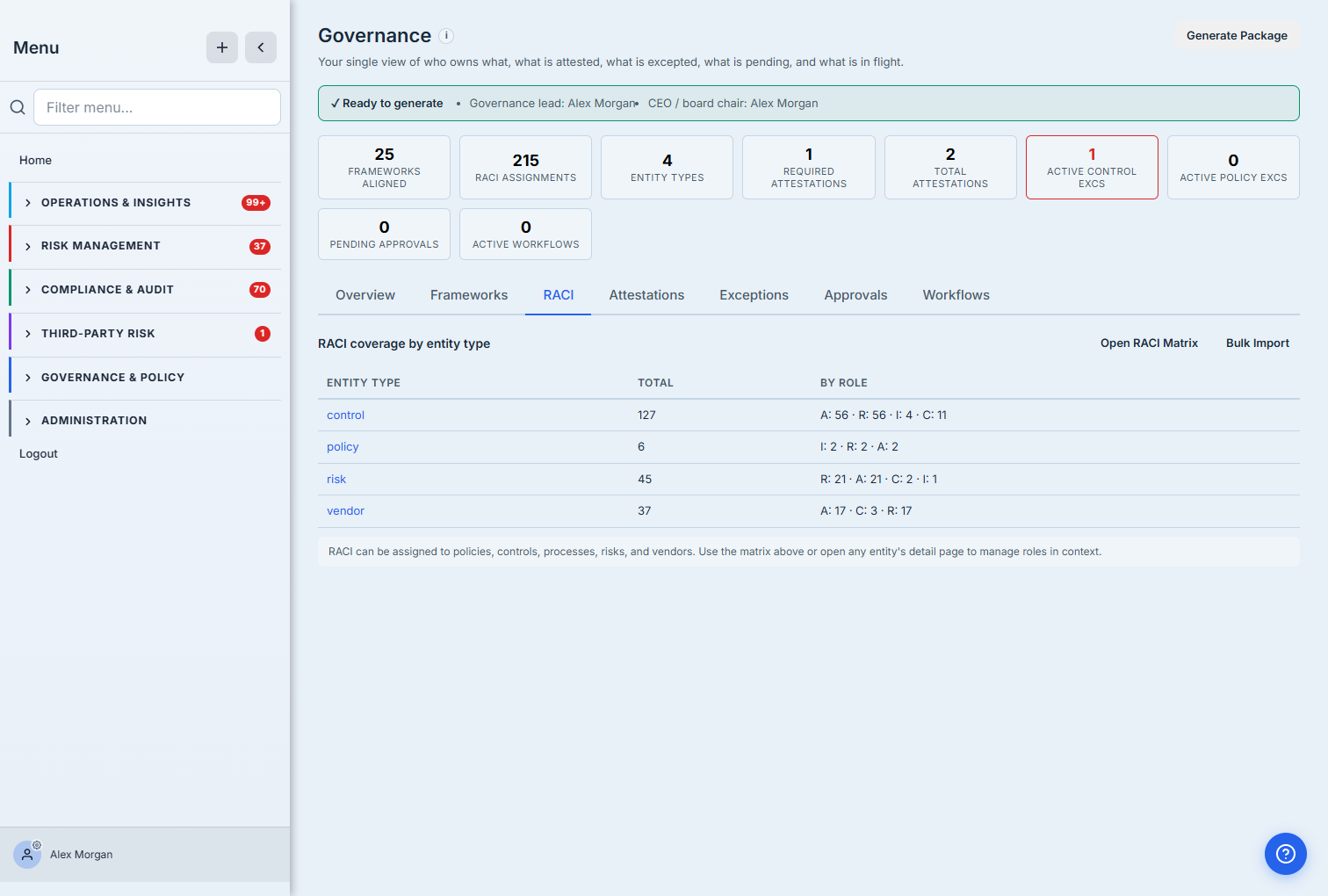Expand the Compliance & Audit chevron
The image size is (1328, 896).
(28, 290)
